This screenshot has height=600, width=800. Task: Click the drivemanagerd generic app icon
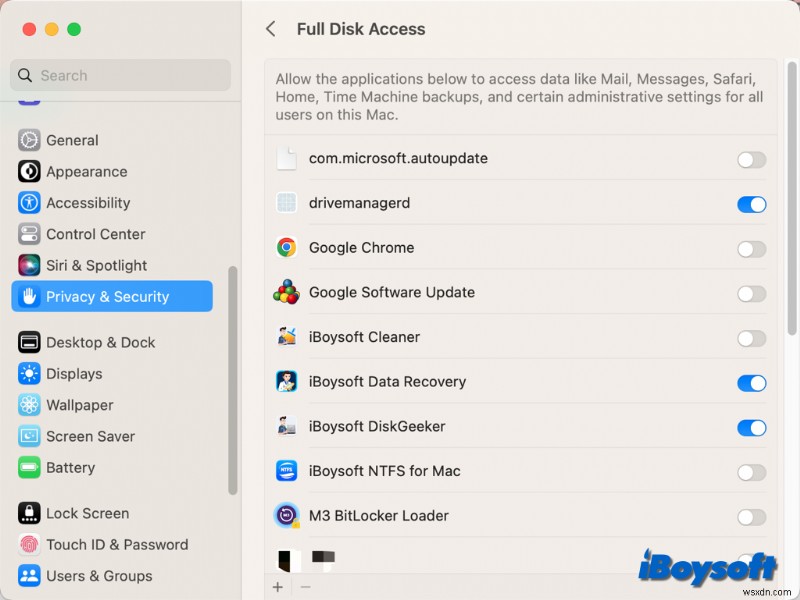286,203
